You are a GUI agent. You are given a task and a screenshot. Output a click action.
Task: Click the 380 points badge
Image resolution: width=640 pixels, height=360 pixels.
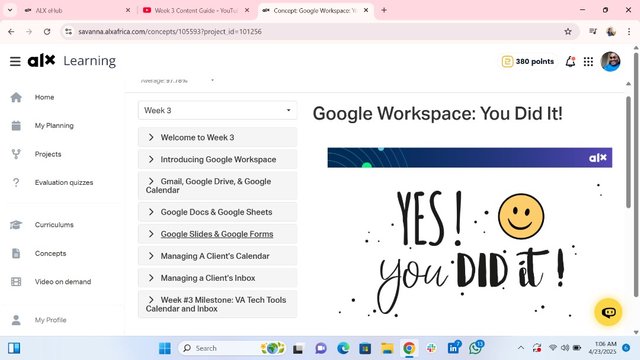[528, 62]
